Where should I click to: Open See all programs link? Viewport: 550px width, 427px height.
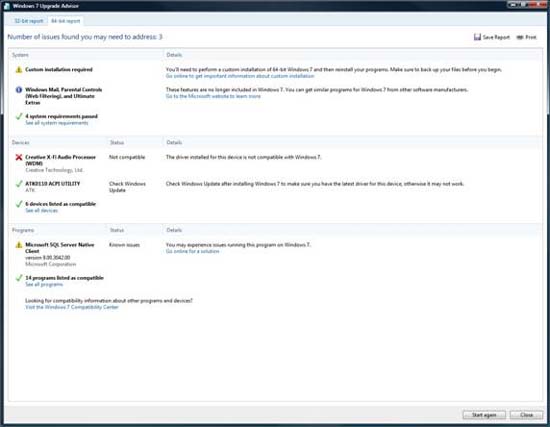[x=44, y=284]
